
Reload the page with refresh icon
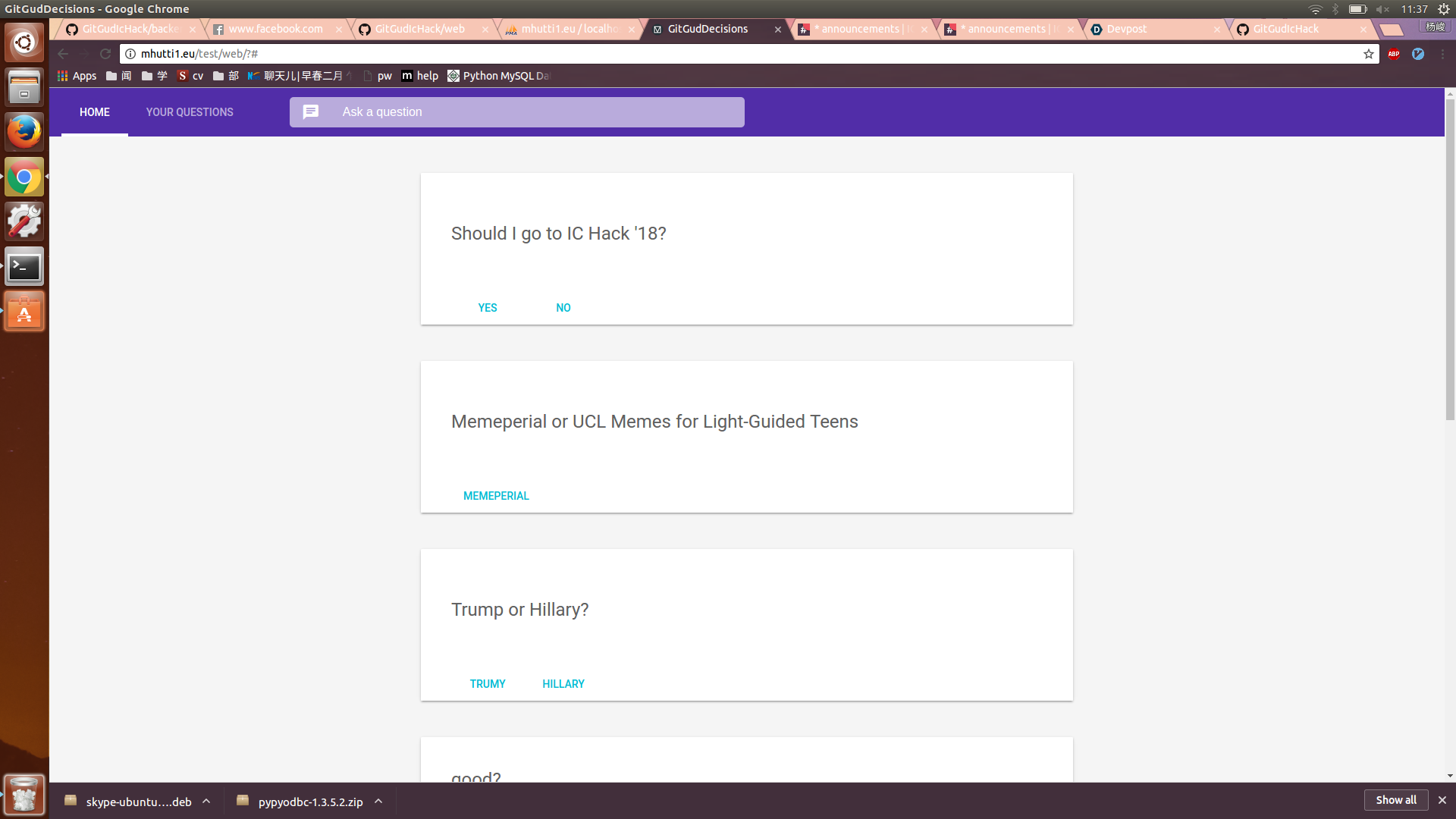pos(105,54)
